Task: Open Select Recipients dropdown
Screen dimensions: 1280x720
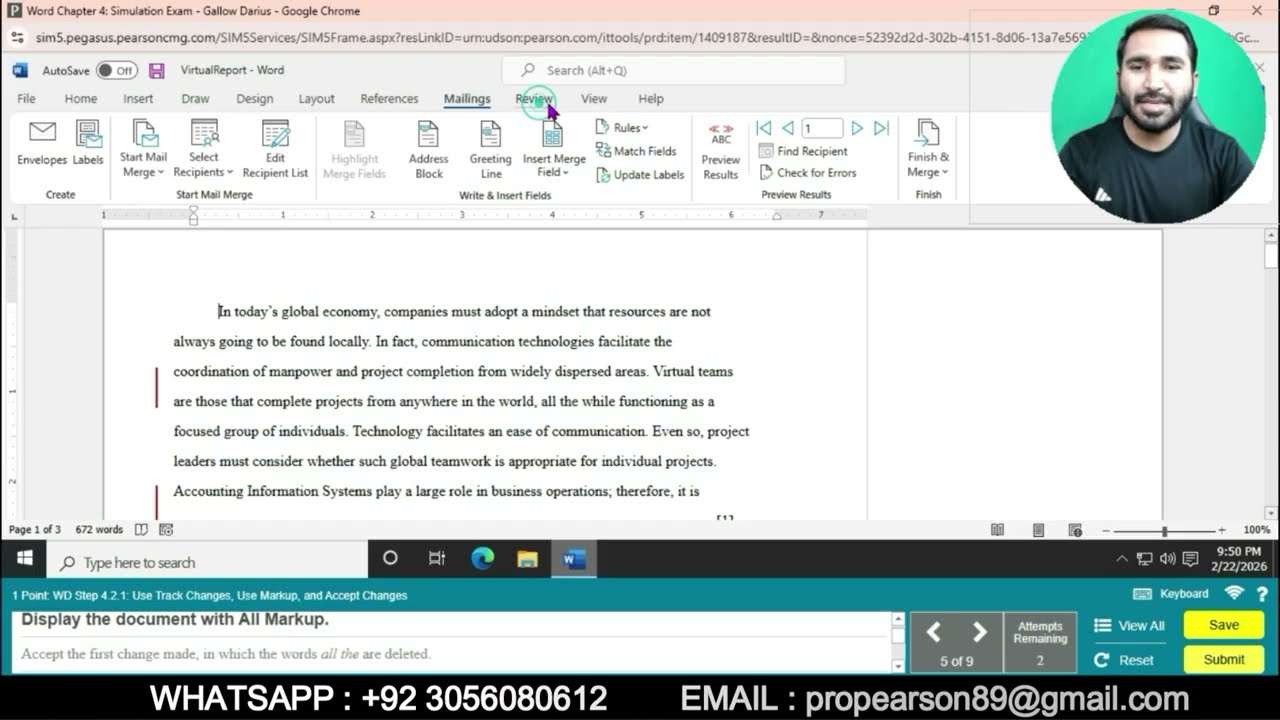Action: click(x=204, y=149)
